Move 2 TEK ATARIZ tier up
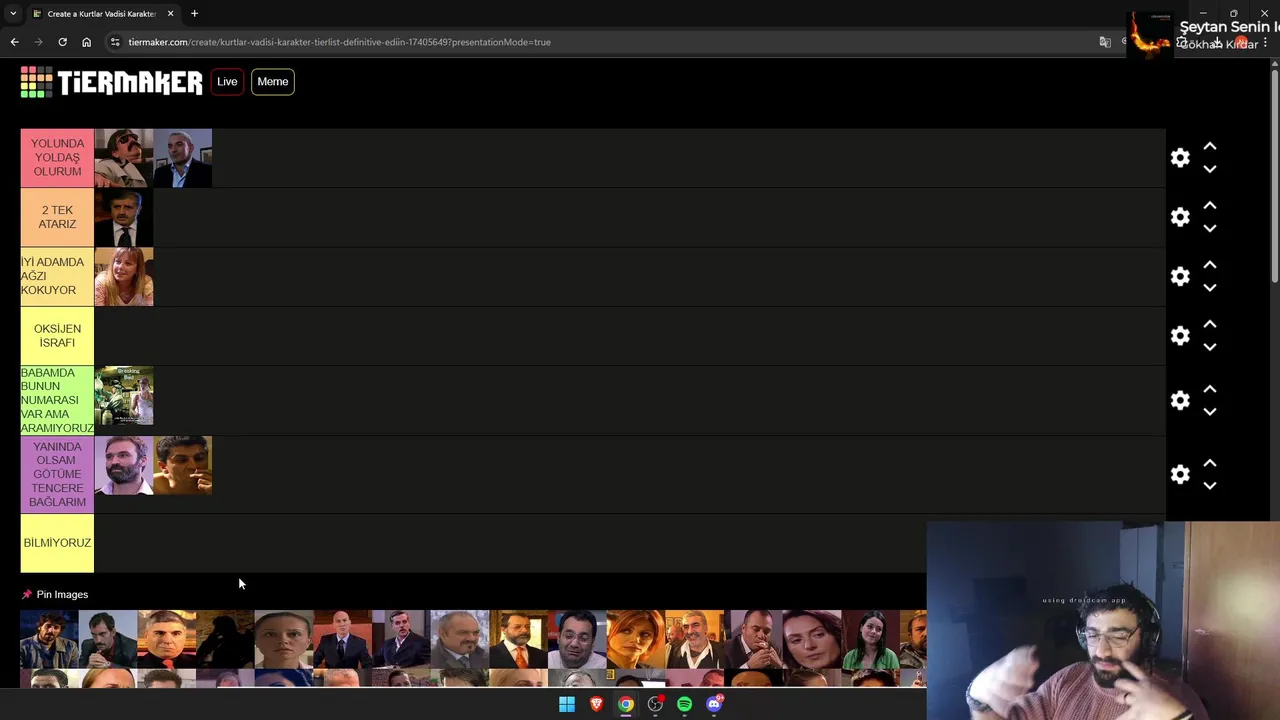The image size is (1280, 720). coord(1210,205)
